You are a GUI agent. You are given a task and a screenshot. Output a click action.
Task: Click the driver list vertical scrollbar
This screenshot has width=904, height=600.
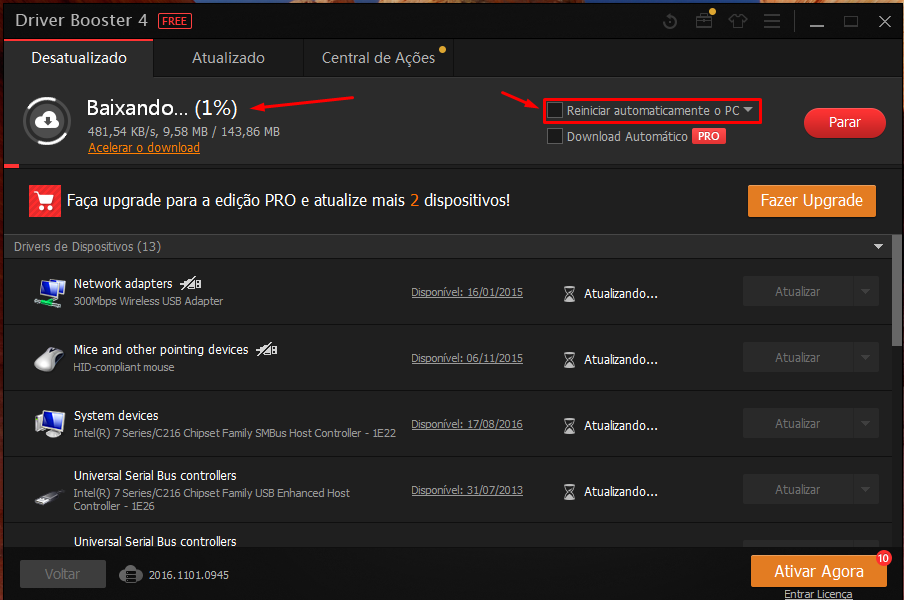coord(897,290)
